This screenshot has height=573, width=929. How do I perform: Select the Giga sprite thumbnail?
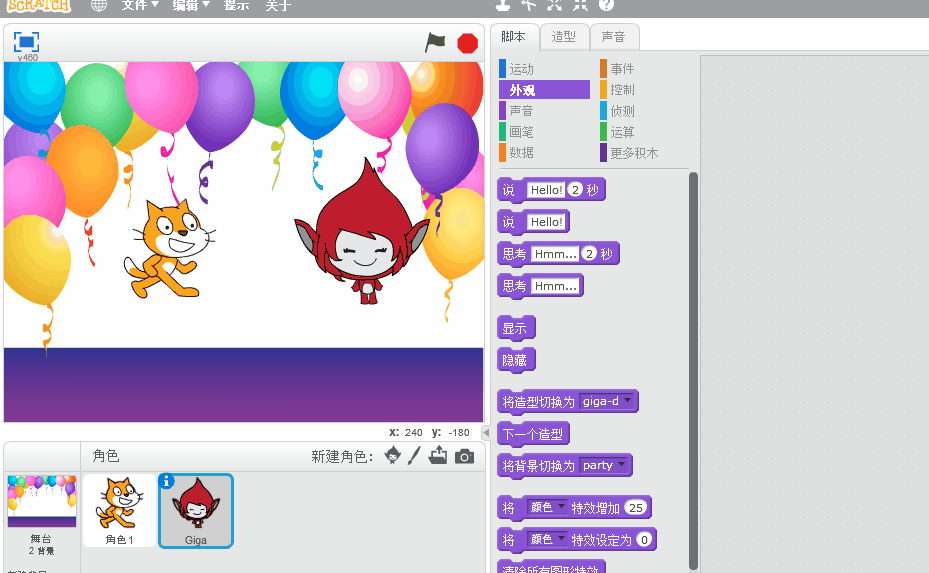196,511
